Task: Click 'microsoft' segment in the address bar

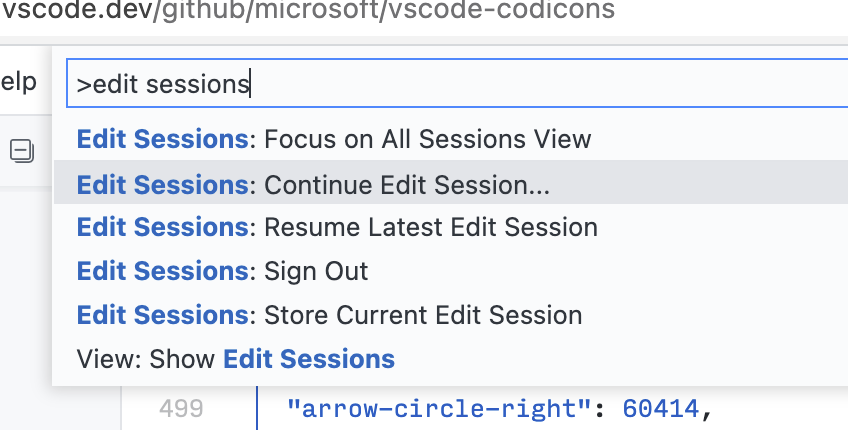Action: click(x=317, y=10)
